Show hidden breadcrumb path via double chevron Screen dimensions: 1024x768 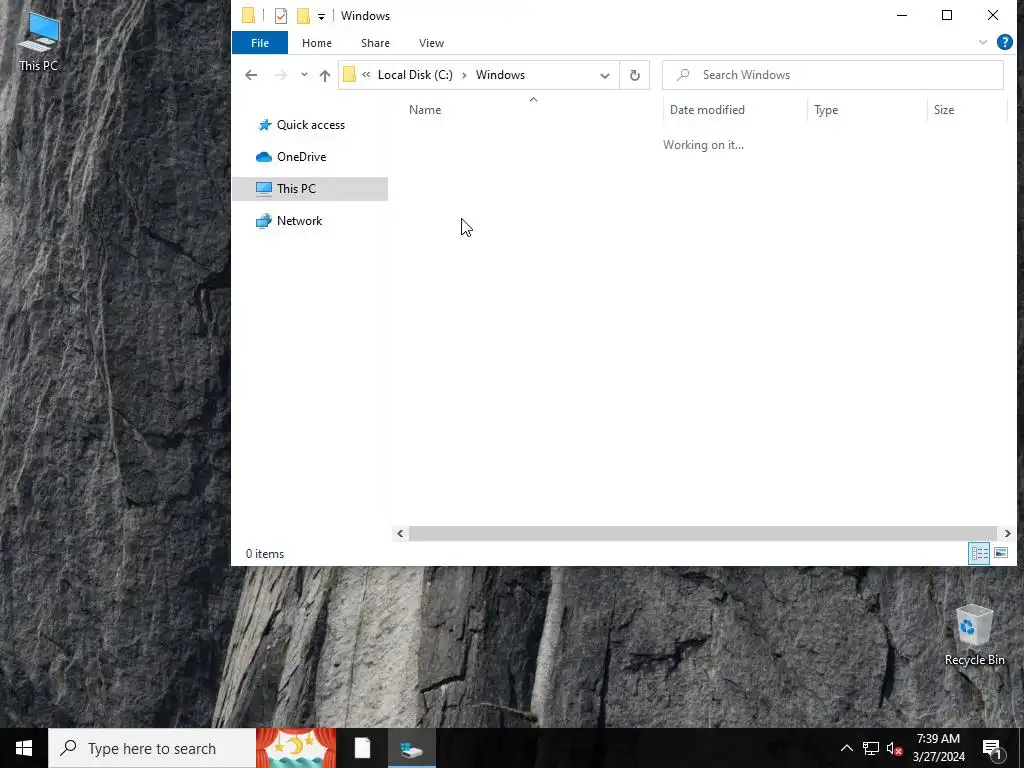point(366,75)
